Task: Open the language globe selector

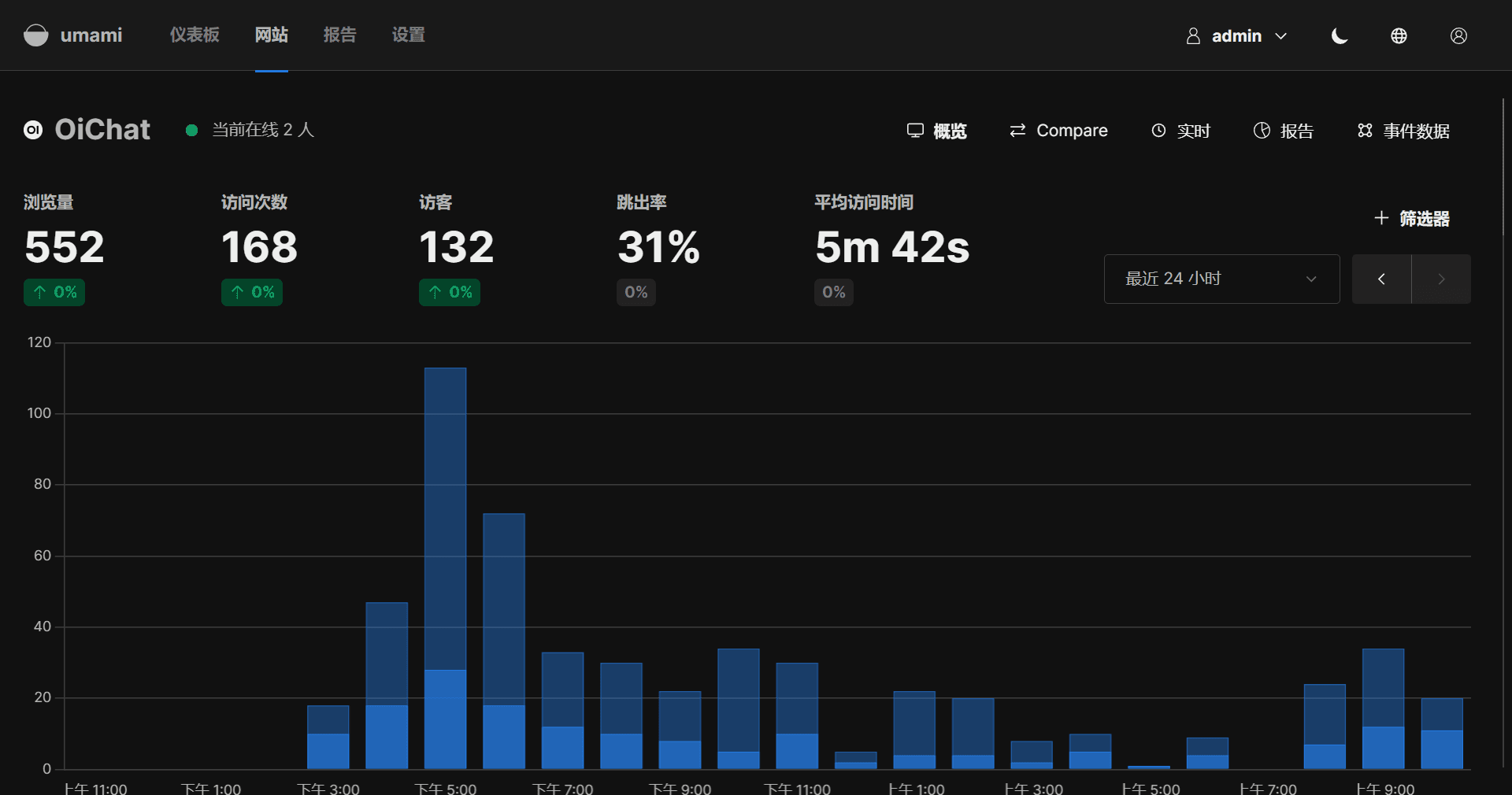Action: click(x=1399, y=36)
